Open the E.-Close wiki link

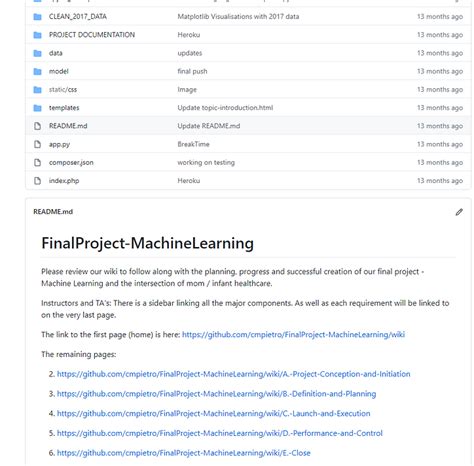[184, 453]
